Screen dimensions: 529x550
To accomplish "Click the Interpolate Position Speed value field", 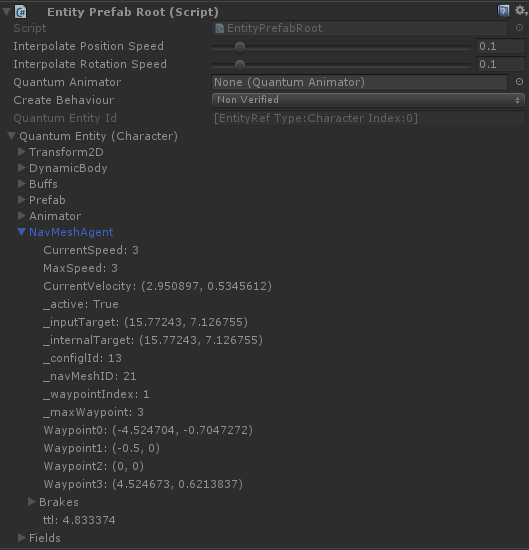I will (501, 46).
